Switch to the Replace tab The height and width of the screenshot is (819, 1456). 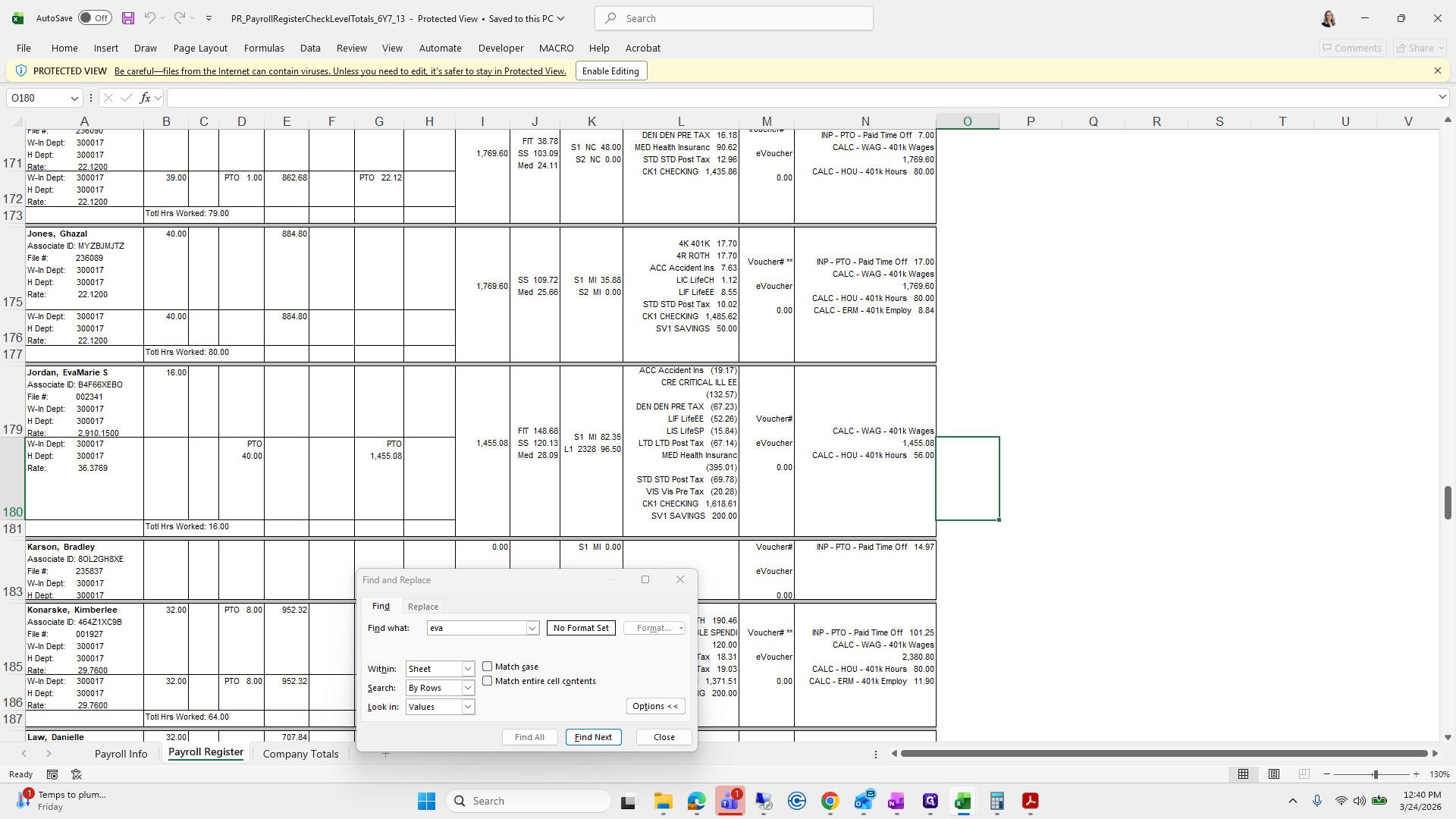422,607
